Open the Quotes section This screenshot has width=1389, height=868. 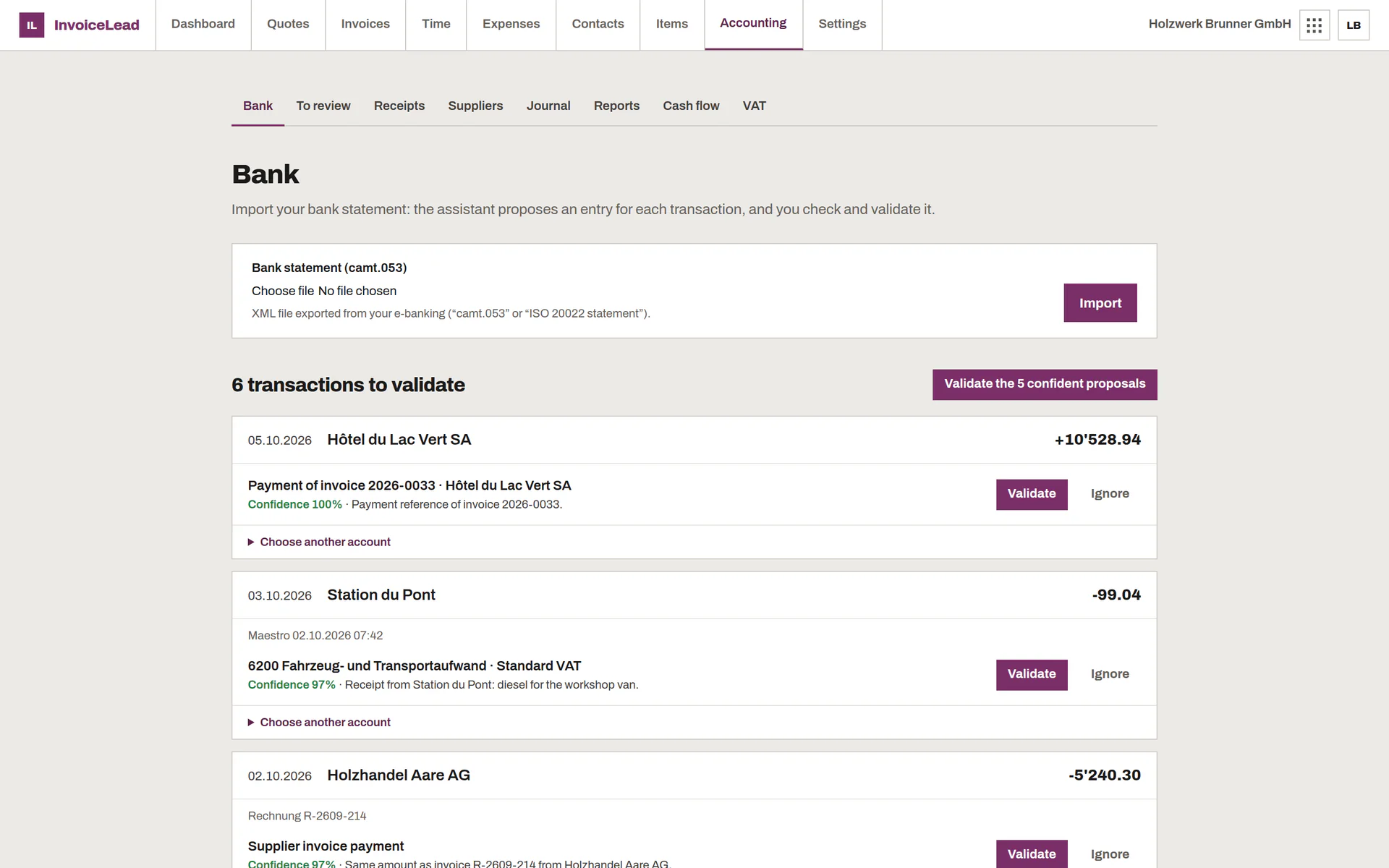tap(288, 24)
